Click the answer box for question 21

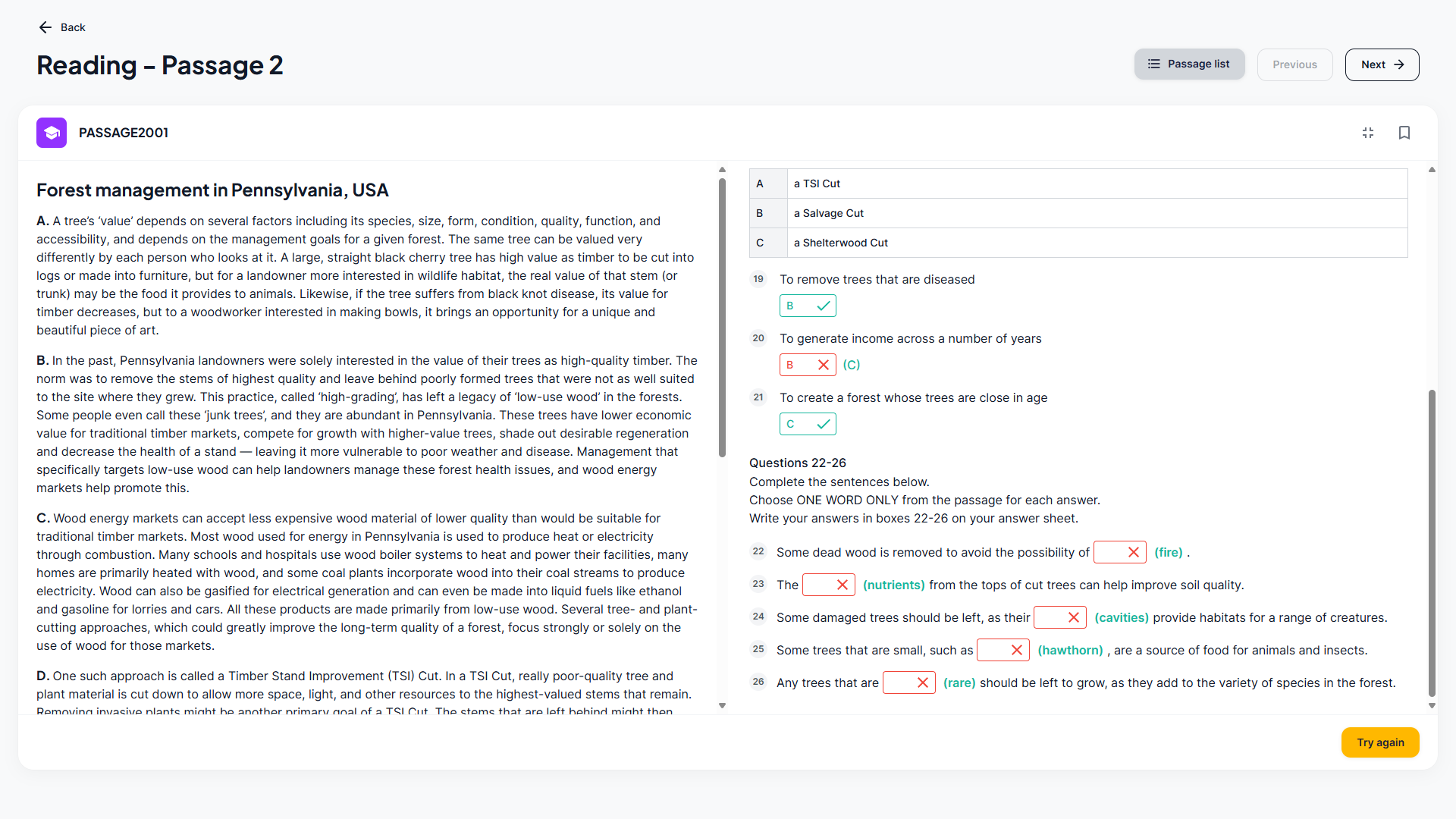click(x=808, y=424)
